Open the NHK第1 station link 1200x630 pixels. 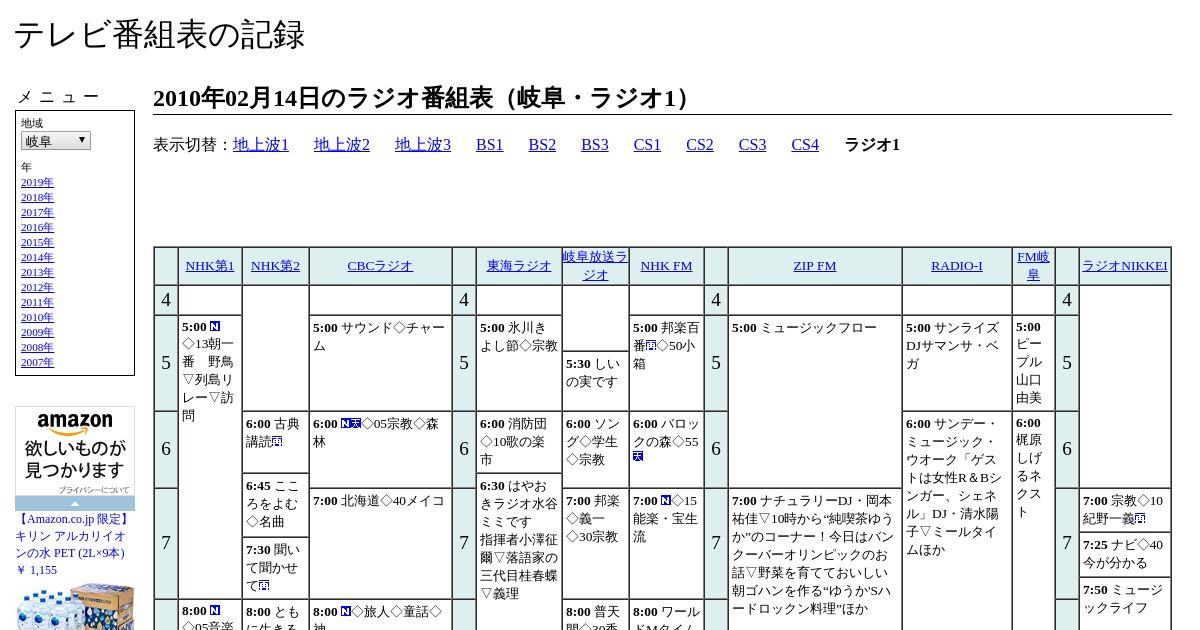(210, 266)
